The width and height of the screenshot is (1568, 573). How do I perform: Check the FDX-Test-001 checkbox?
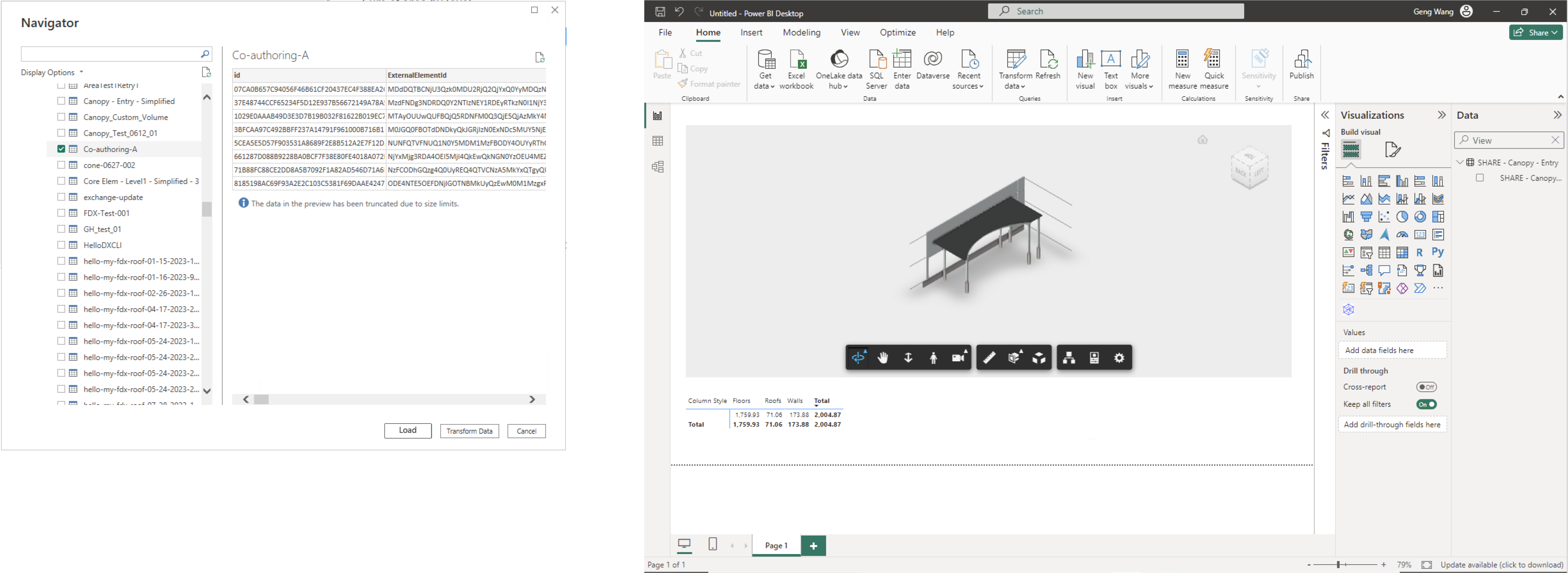[61, 213]
